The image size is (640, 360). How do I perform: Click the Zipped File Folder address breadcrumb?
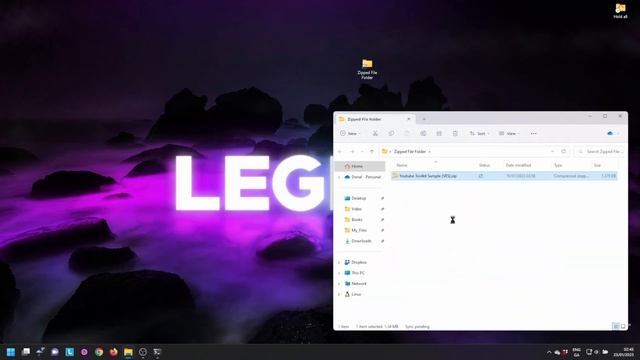click(410, 151)
